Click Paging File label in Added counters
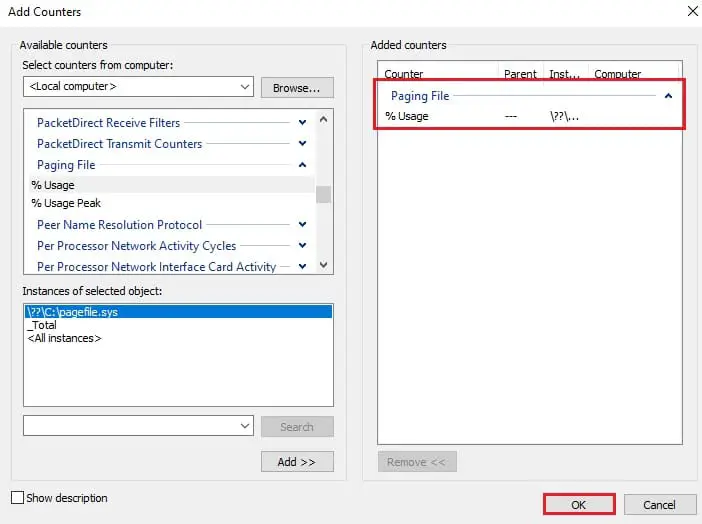The image size is (702, 524). [420, 95]
